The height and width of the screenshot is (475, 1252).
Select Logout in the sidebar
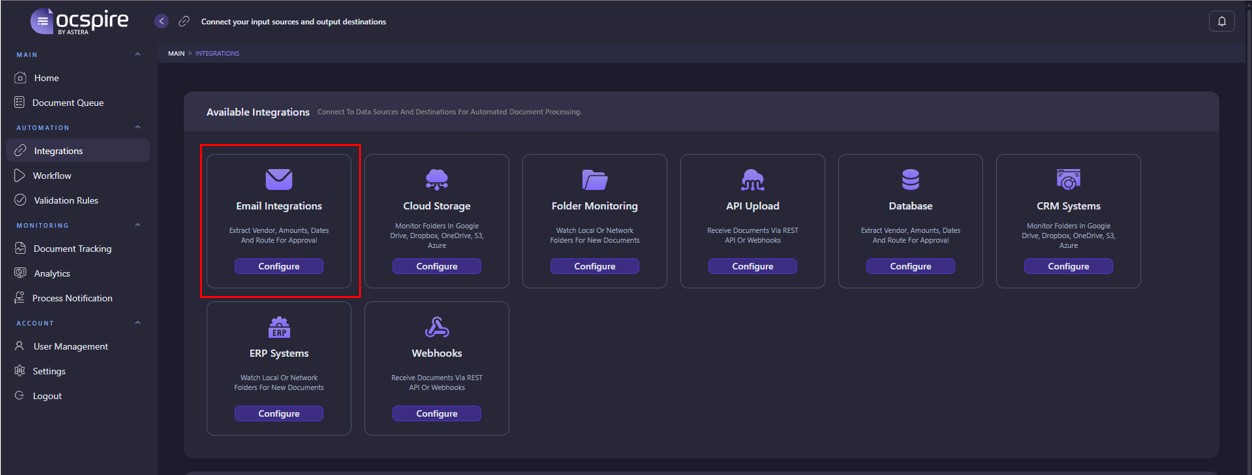46,396
